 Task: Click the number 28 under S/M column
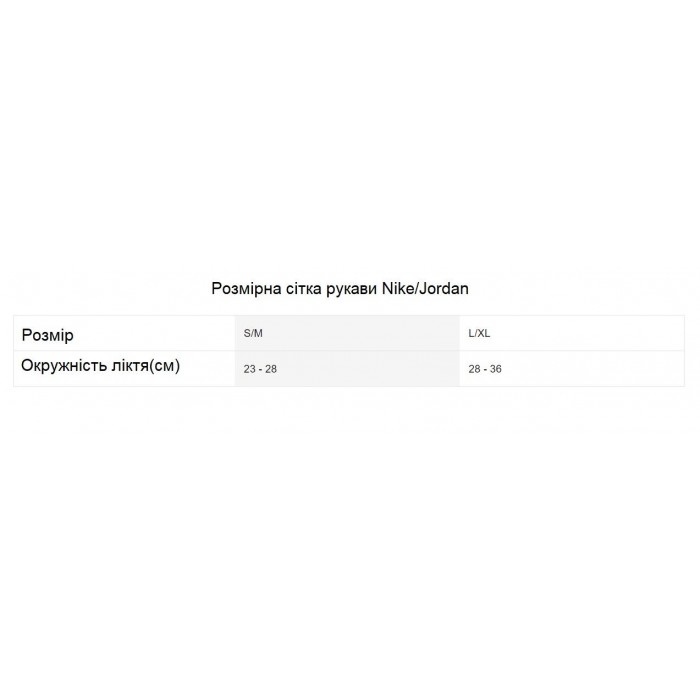(271, 369)
